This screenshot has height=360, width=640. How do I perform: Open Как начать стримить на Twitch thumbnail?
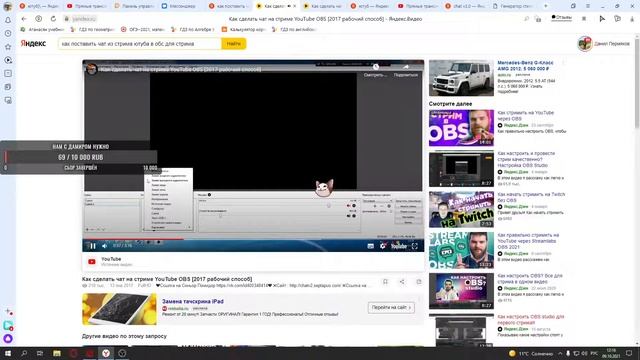point(461,209)
